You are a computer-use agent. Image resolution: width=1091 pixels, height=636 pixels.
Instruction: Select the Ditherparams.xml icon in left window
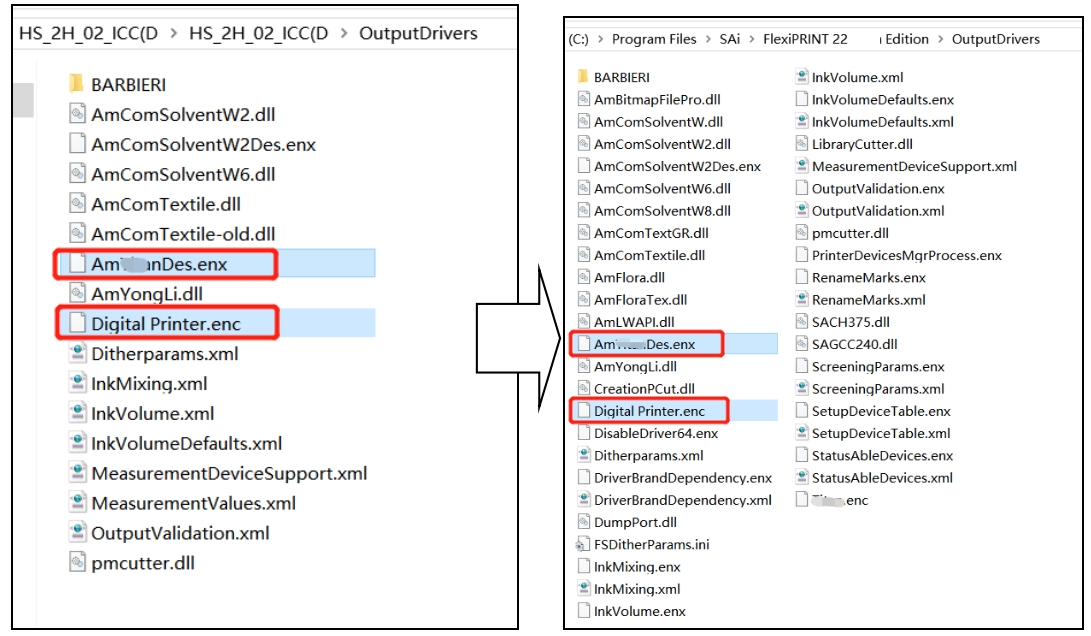(76, 354)
